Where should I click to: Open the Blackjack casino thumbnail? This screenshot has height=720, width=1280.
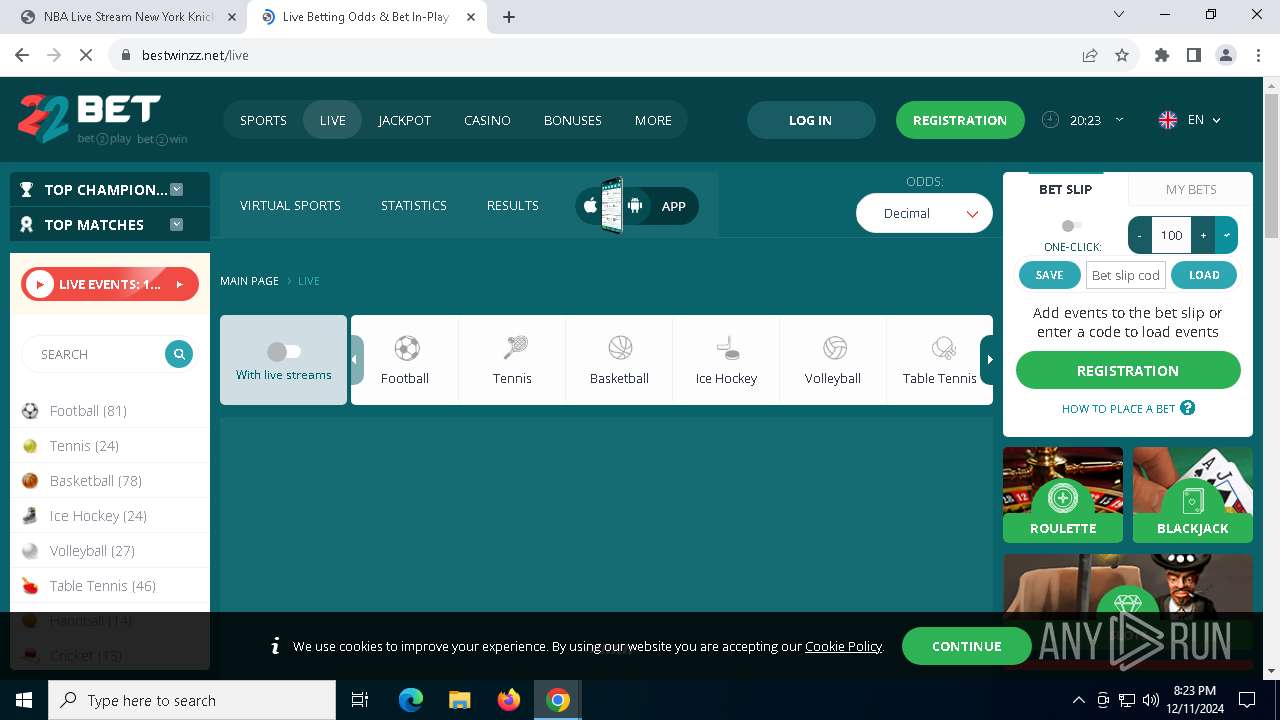pyautogui.click(x=1193, y=494)
